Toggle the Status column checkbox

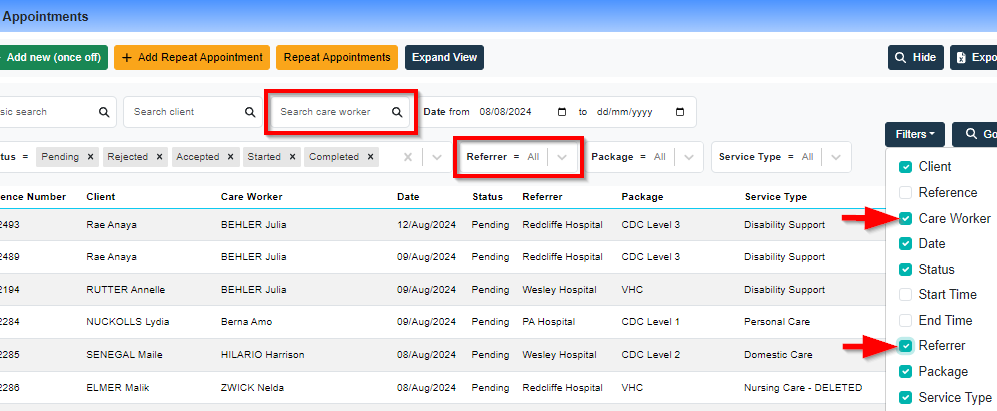[x=905, y=269]
